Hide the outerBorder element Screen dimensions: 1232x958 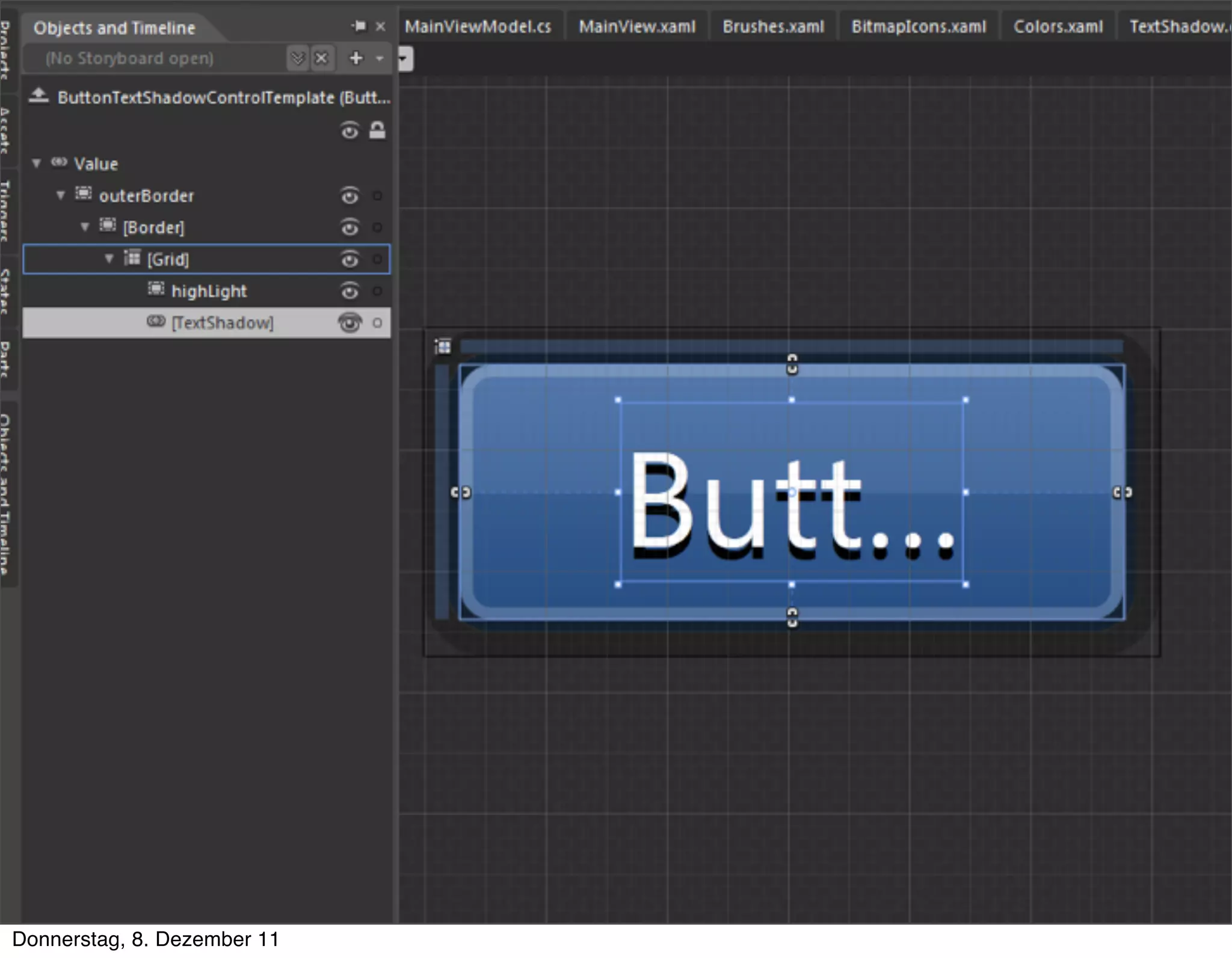[350, 196]
